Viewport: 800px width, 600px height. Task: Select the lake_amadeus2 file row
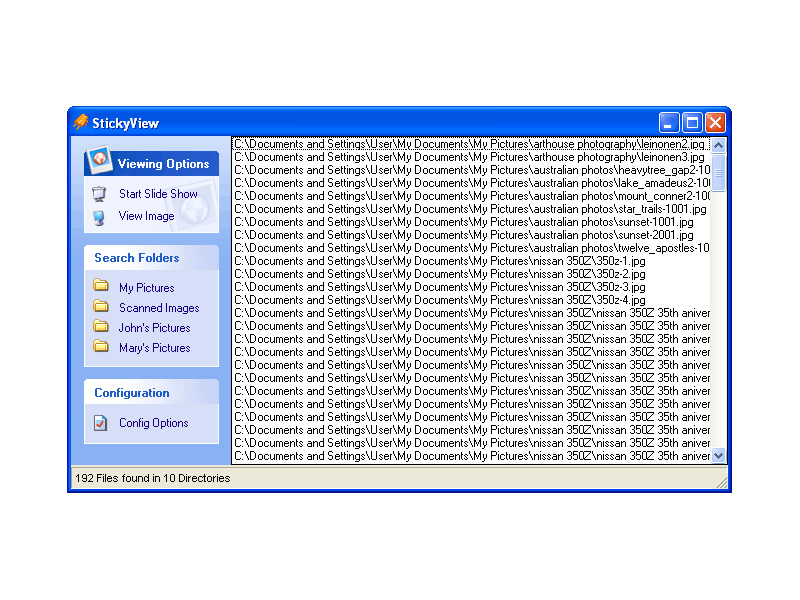click(x=471, y=183)
